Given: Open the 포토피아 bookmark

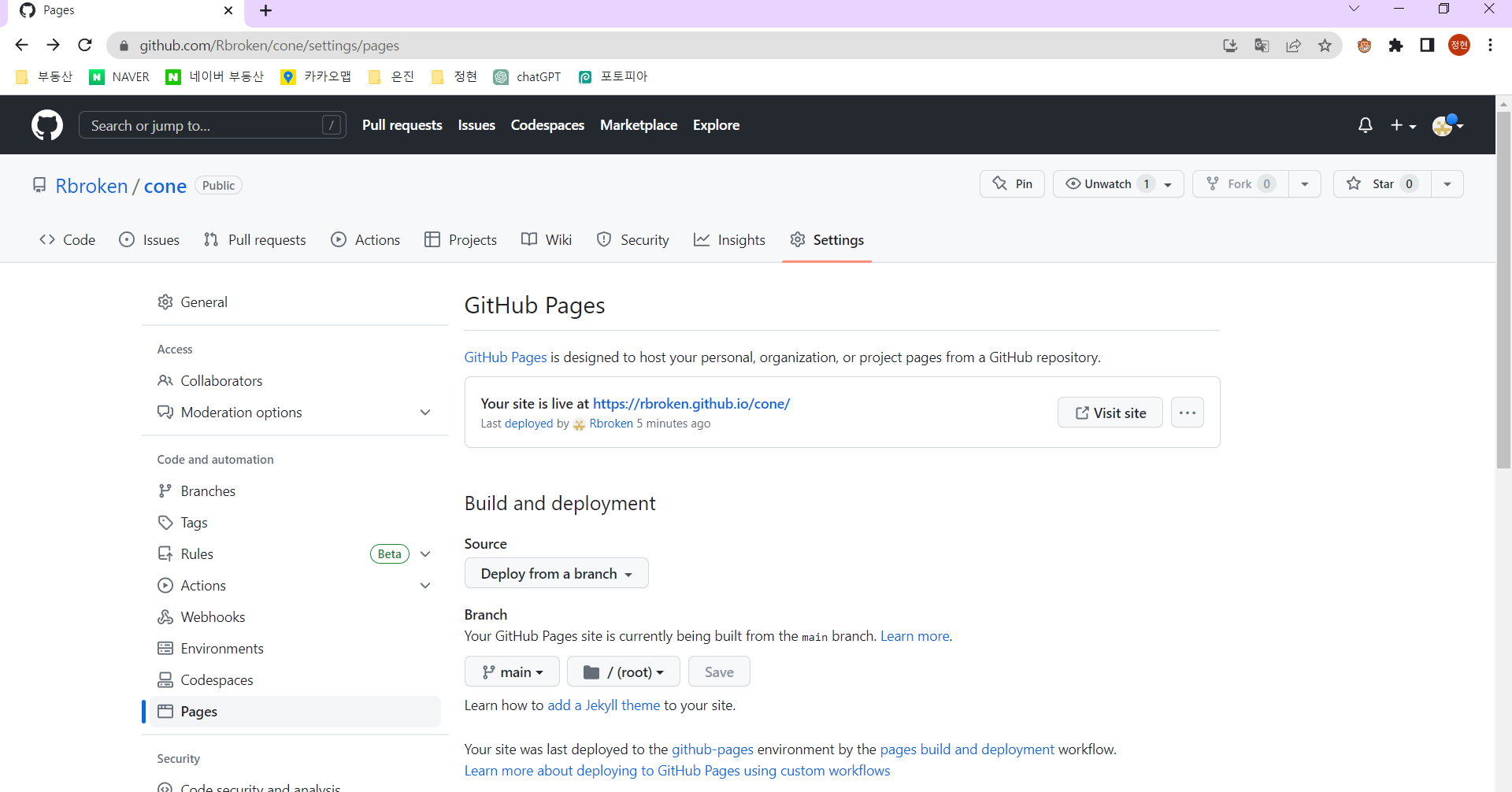Looking at the screenshot, I should coord(613,76).
